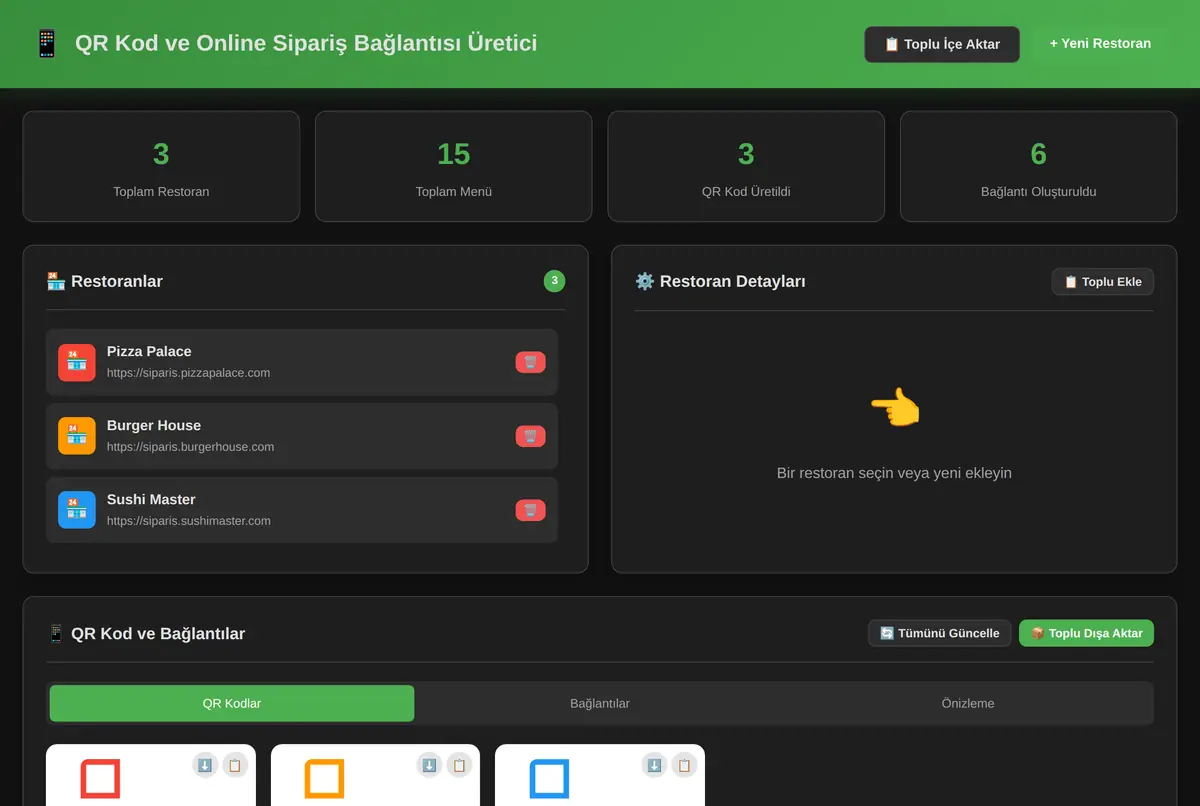
Task: Click the phone icon in header title
Action: [x=46, y=44]
